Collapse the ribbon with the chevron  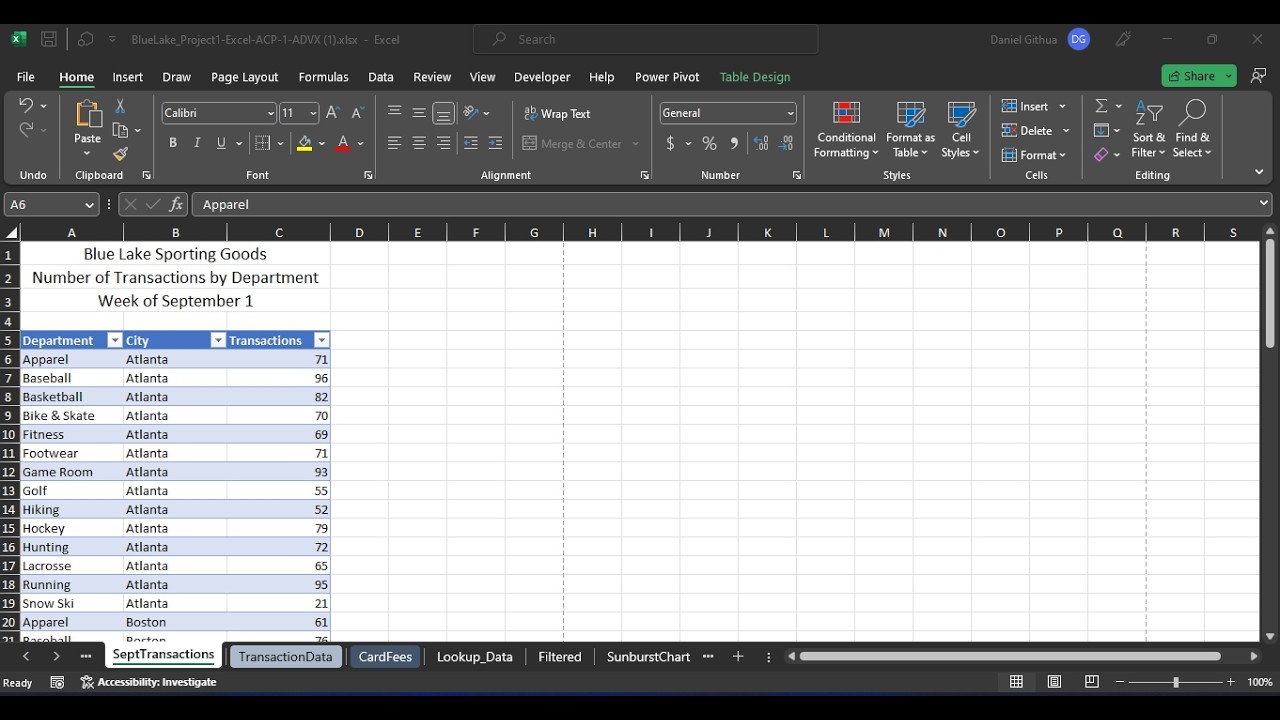(1259, 172)
